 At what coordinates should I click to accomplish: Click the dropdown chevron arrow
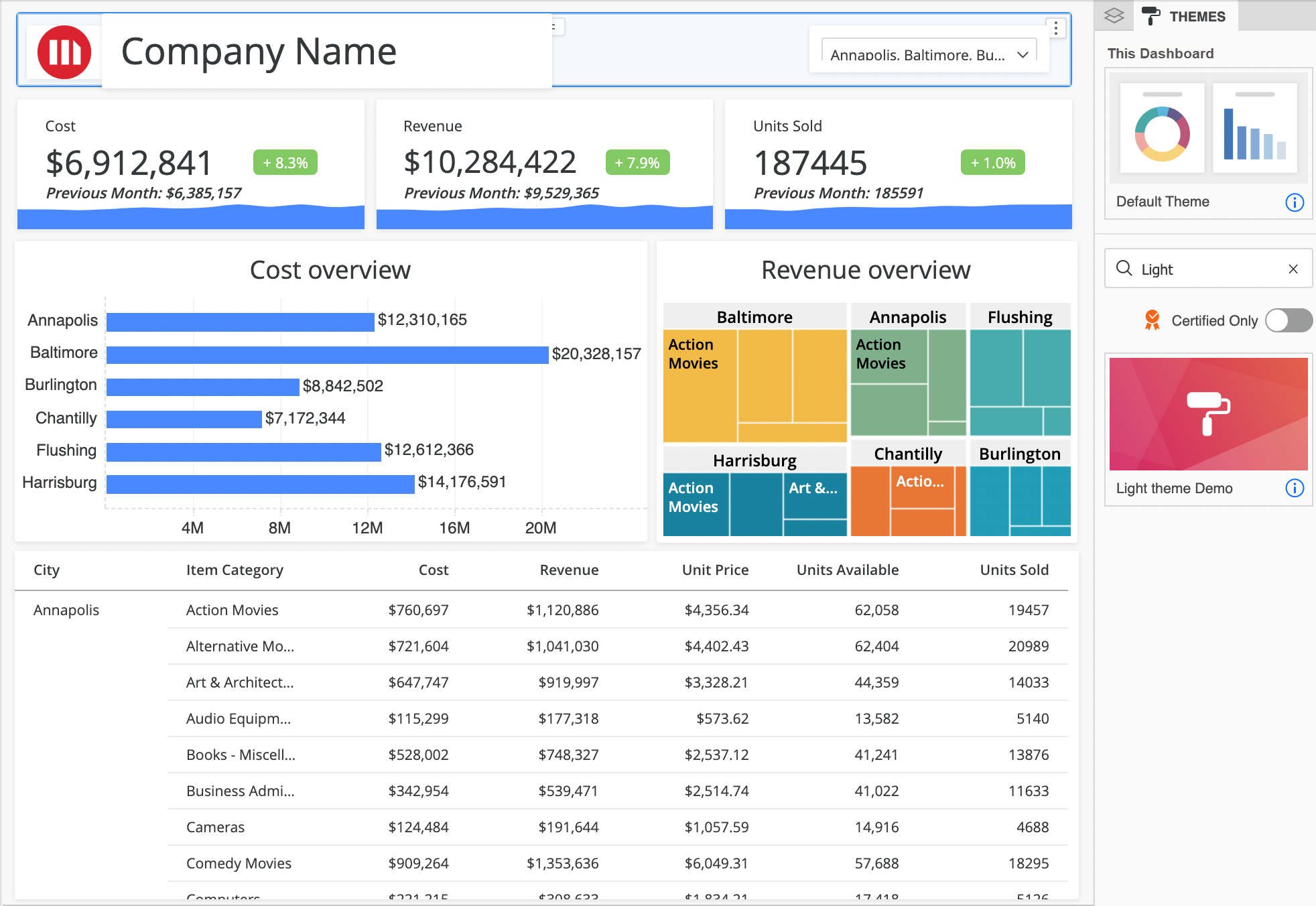(1023, 55)
